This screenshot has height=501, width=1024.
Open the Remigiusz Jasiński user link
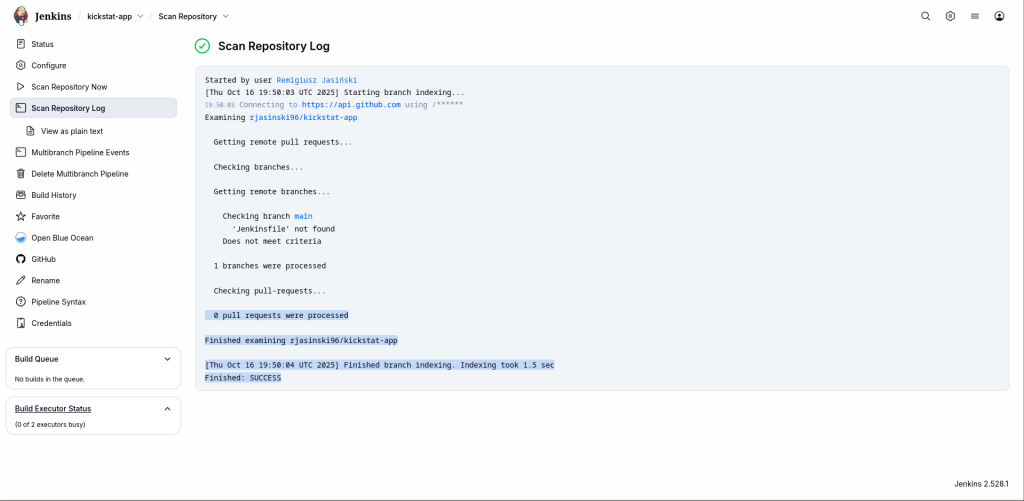317,80
